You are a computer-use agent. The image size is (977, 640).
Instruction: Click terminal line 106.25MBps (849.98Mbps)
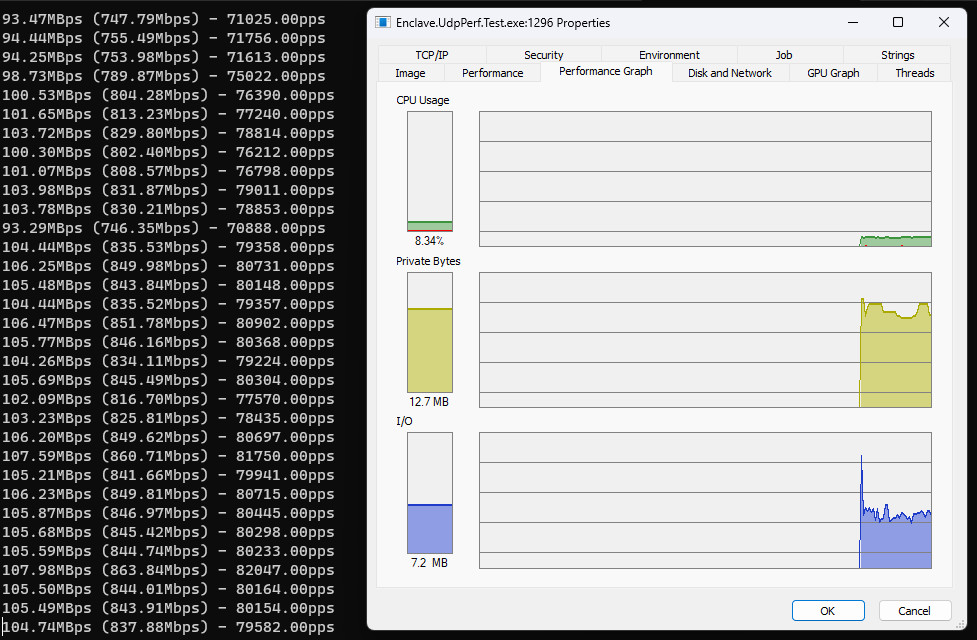coord(168,266)
